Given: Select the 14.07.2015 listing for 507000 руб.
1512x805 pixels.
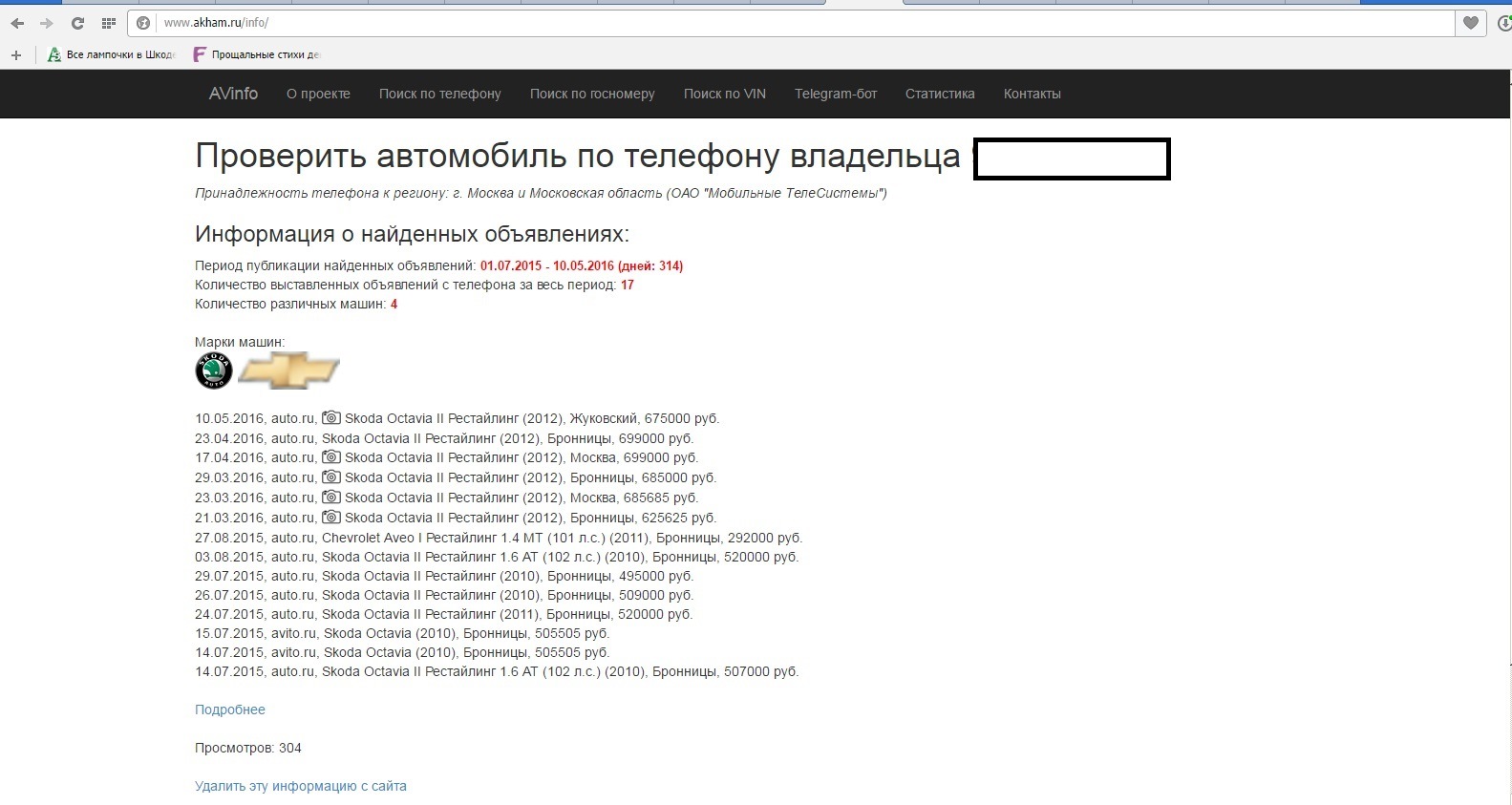Looking at the screenshot, I should pos(497,671).
